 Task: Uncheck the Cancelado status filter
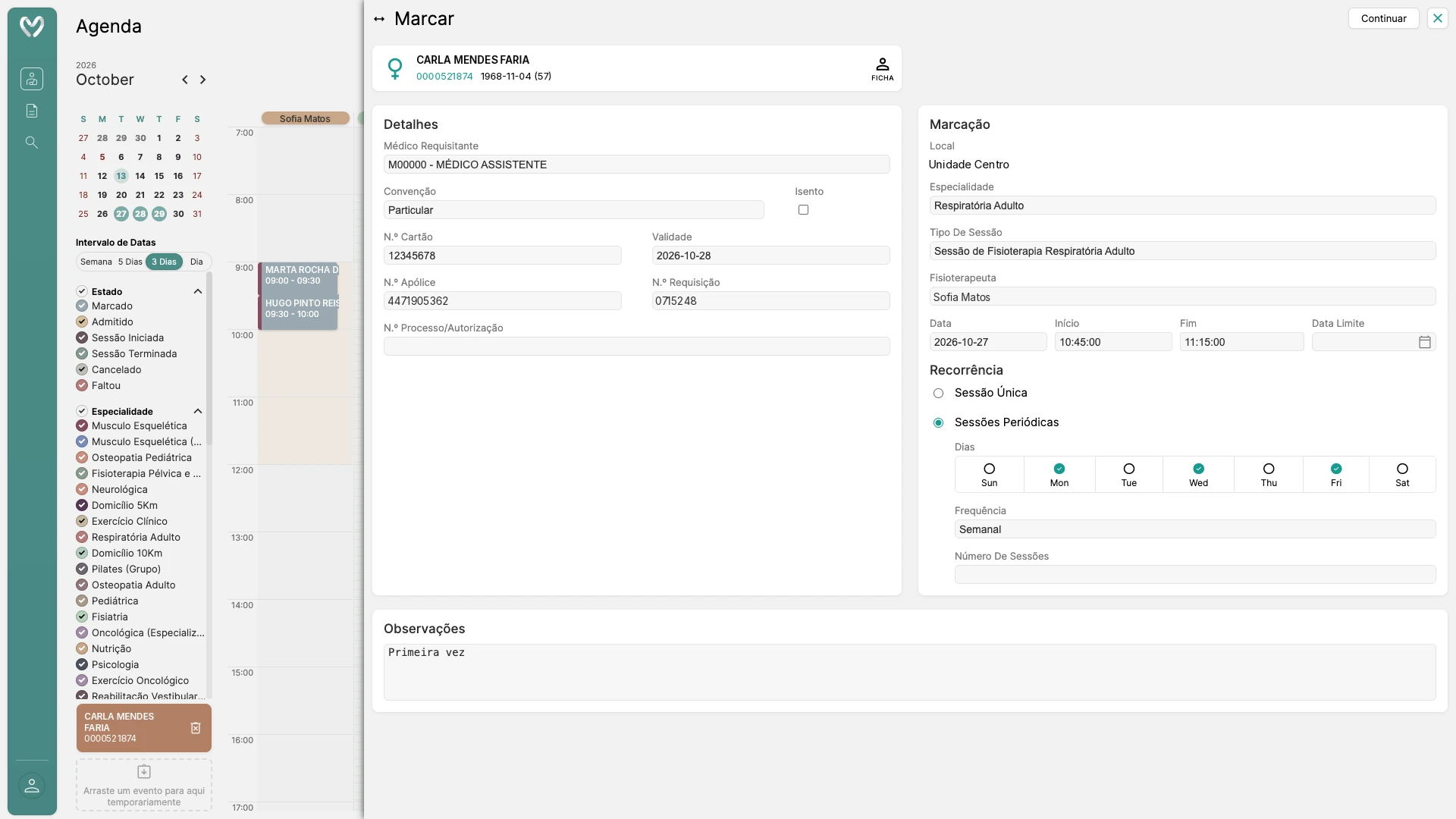82,369
